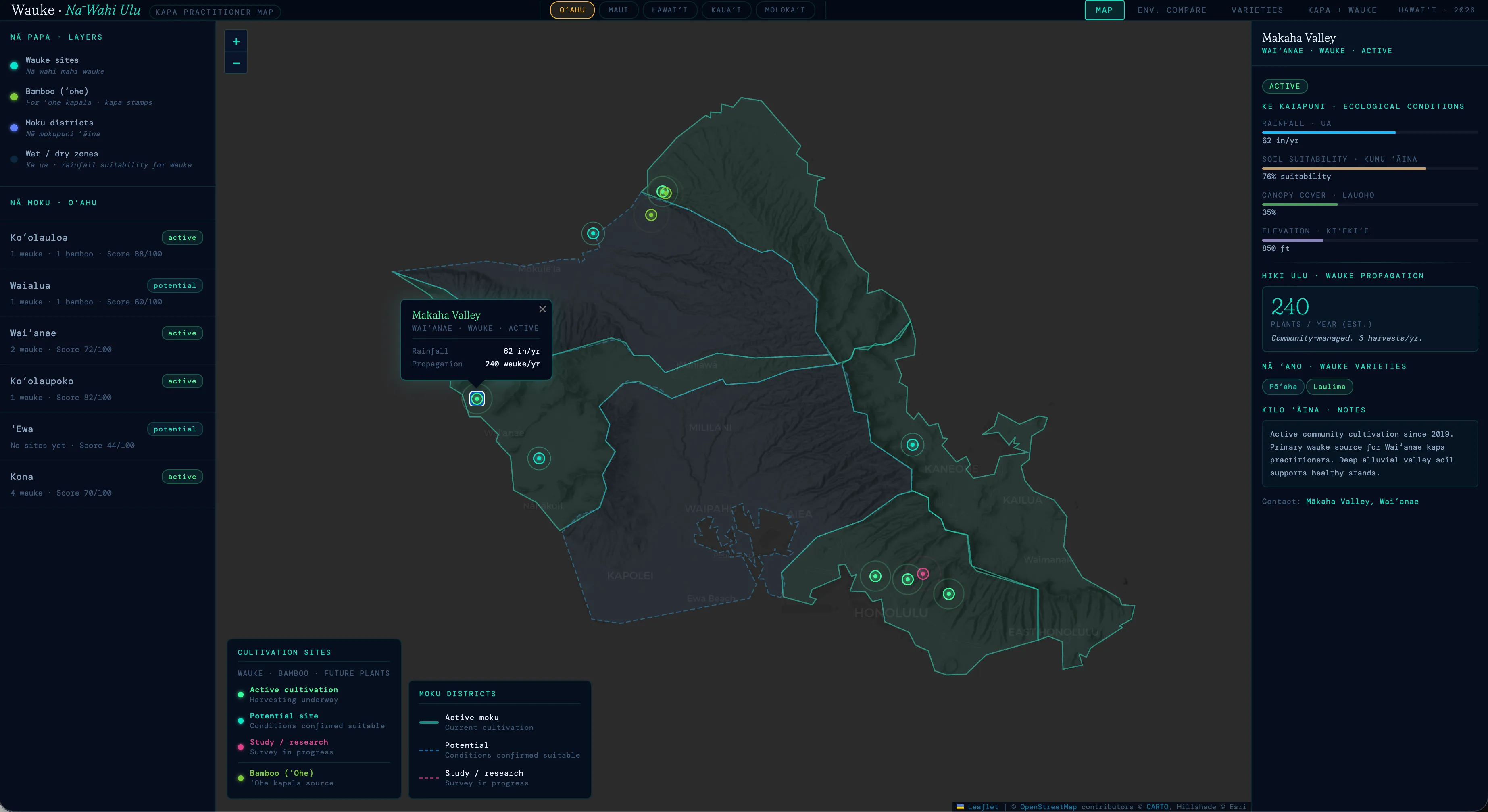Click the 'active' badge on Kona row

182,477
